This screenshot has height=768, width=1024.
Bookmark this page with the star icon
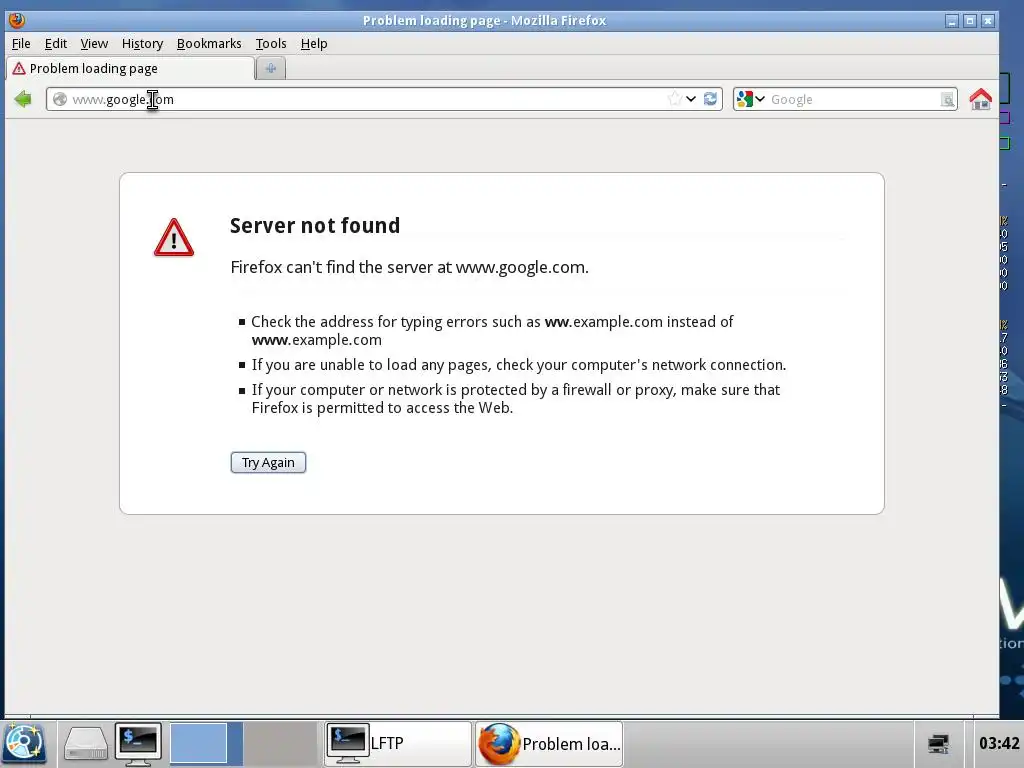click(x=675, y=99)
